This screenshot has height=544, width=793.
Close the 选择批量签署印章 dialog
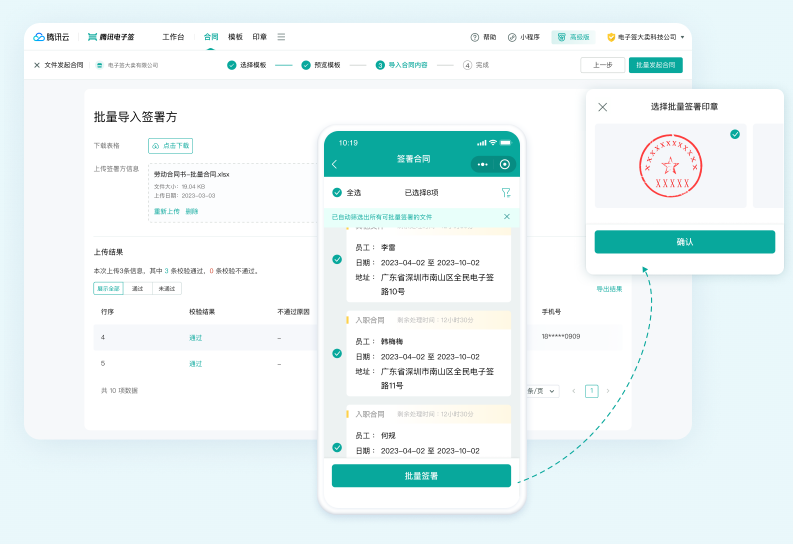click(x=602, y=107)
